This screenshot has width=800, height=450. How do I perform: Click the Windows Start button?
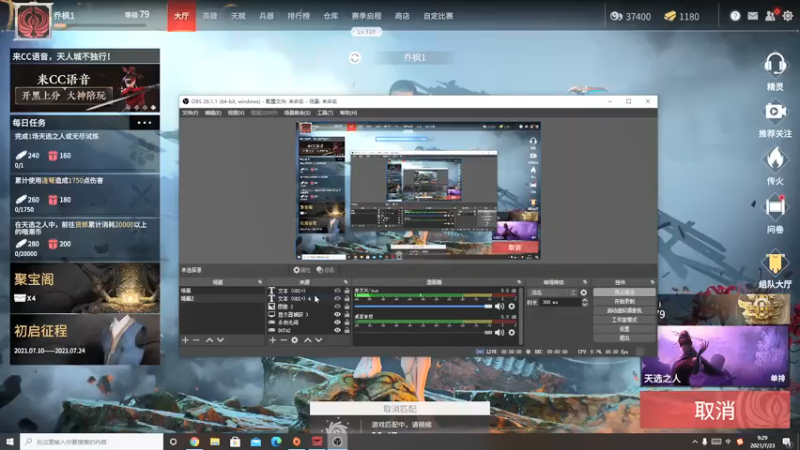10,441
